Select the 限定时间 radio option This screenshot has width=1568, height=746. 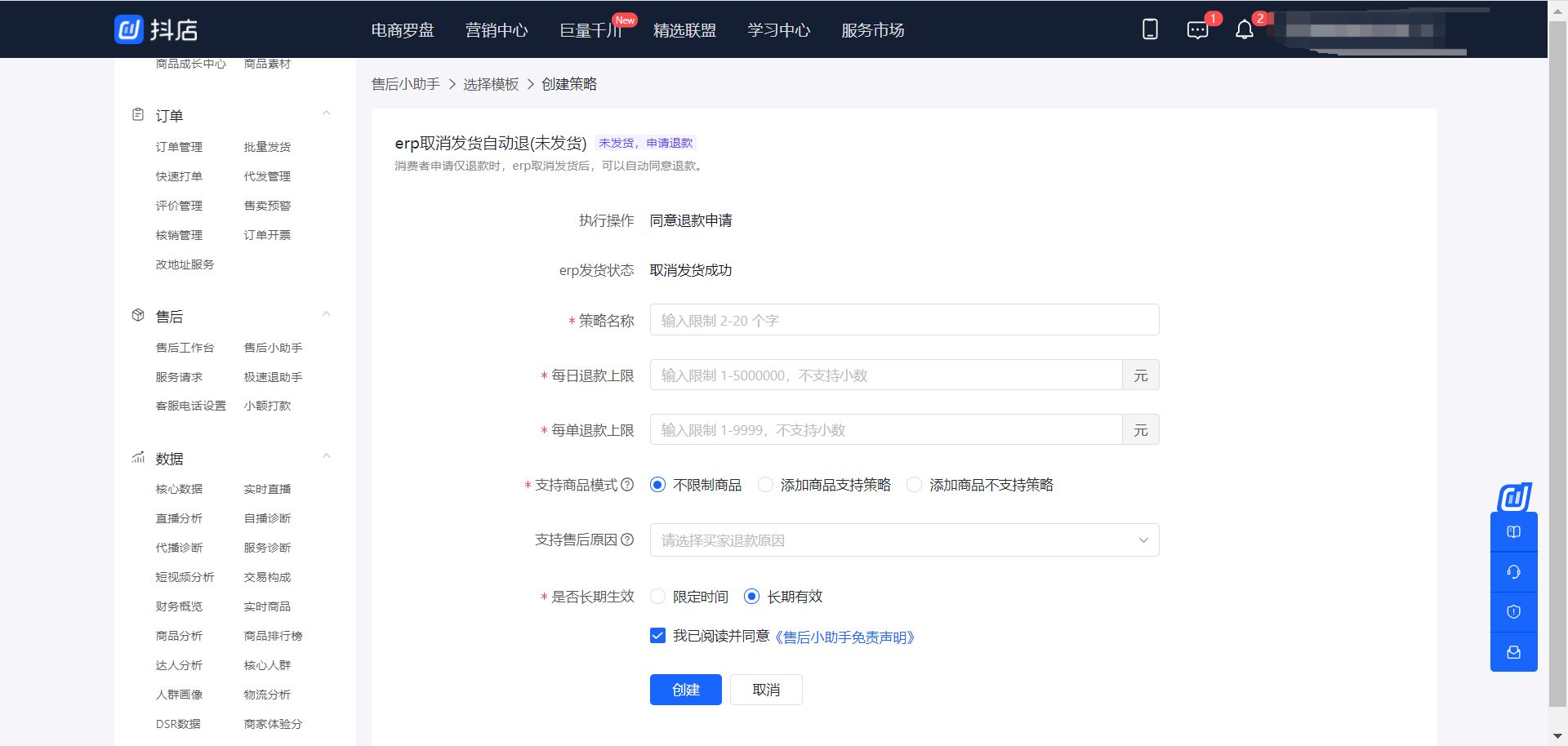pyautogui.click(x=657, y=597)
